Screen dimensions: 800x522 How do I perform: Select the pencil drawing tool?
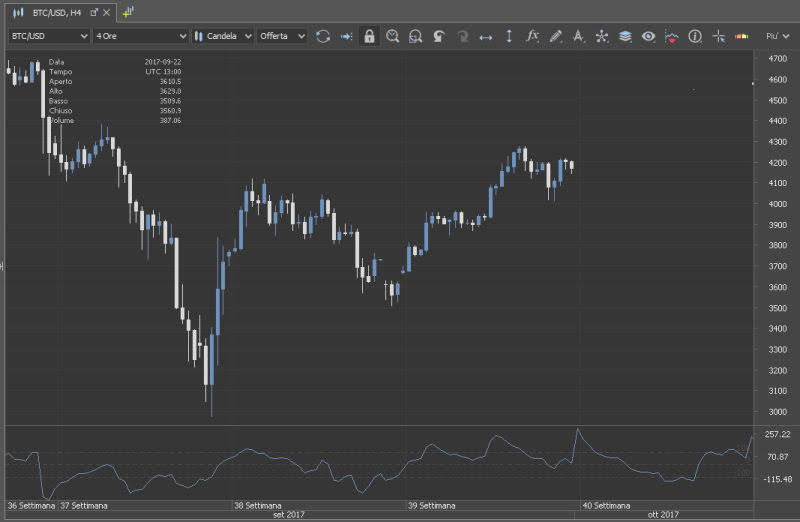click(x=556, y=36)
